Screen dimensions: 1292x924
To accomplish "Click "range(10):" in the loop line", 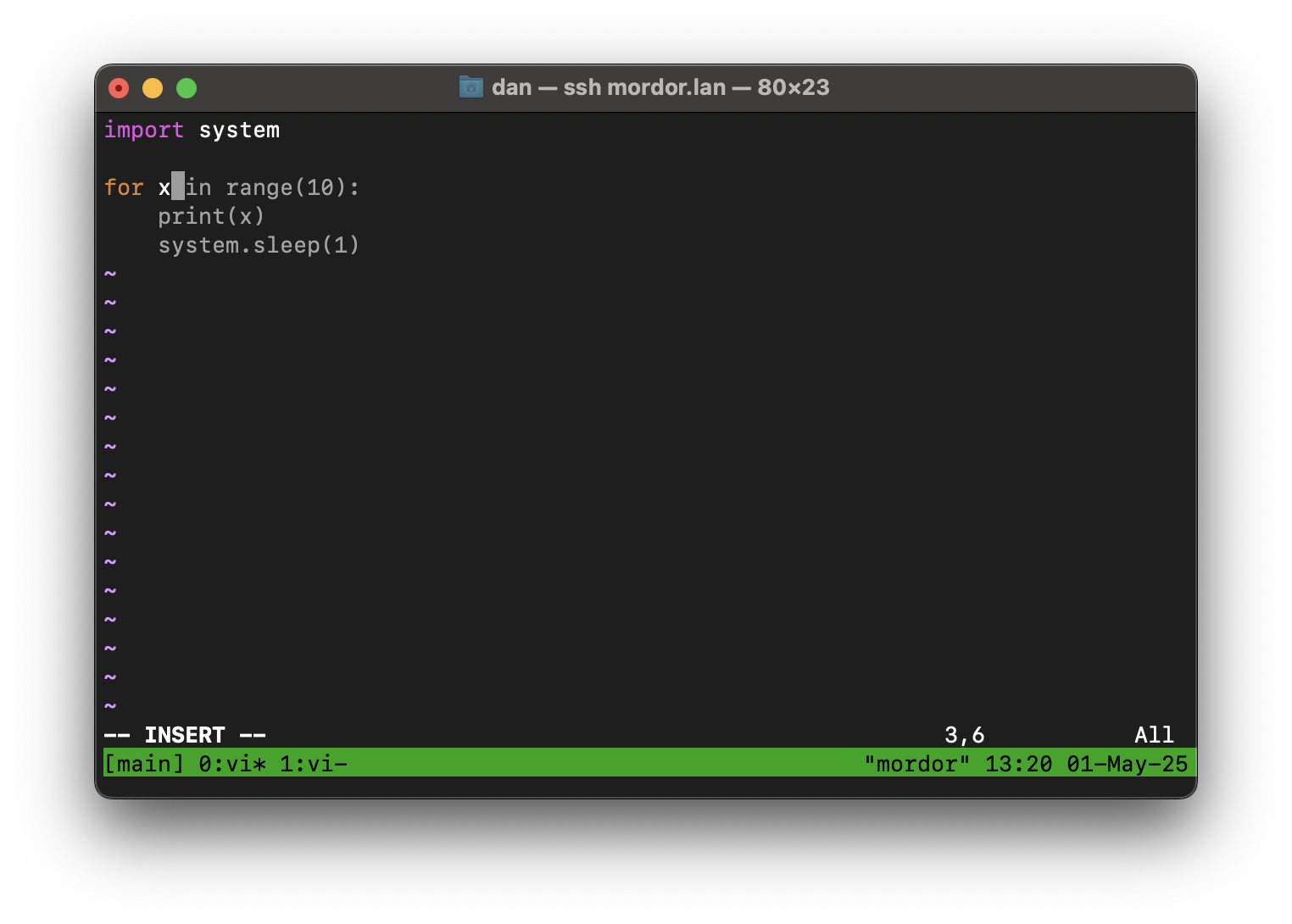I will pyautogui.click(x=292, y=187).
